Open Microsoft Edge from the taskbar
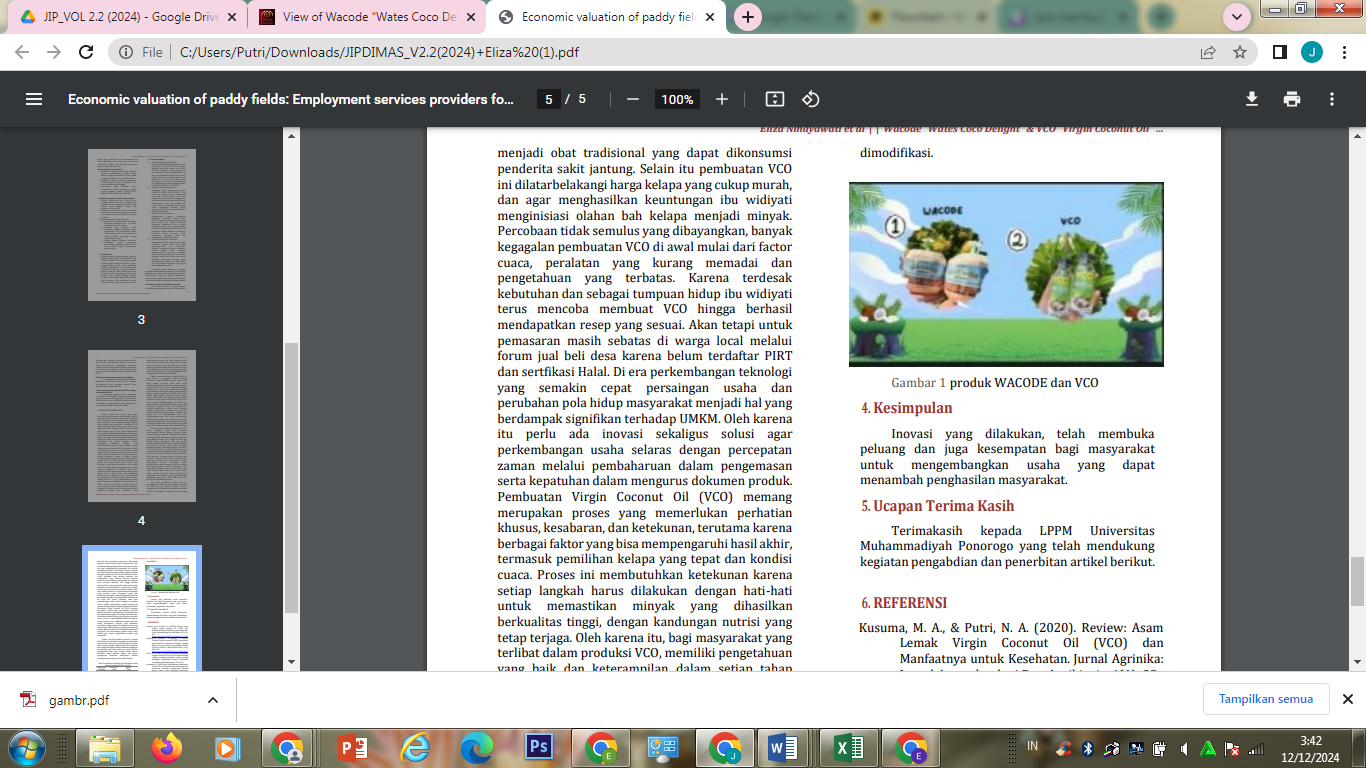This screenshot has width=1366, height=768. point(477,748)
